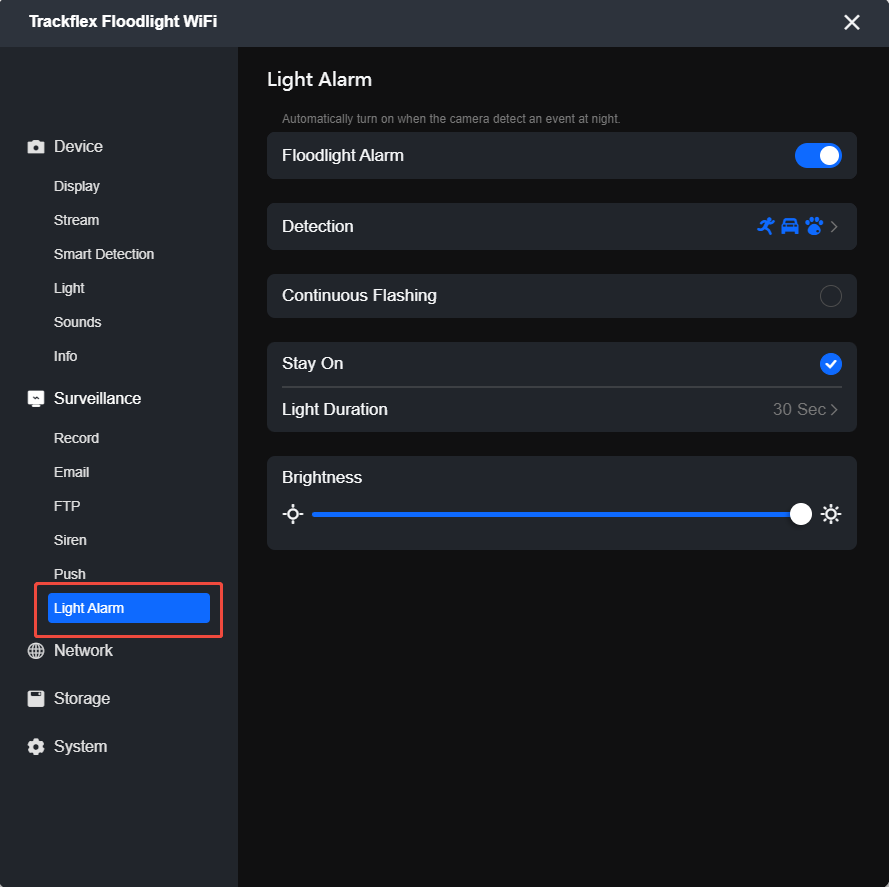Click the high brightness sun icon
Viewport: 889px width, 887px height.
(x=831, y=514)
